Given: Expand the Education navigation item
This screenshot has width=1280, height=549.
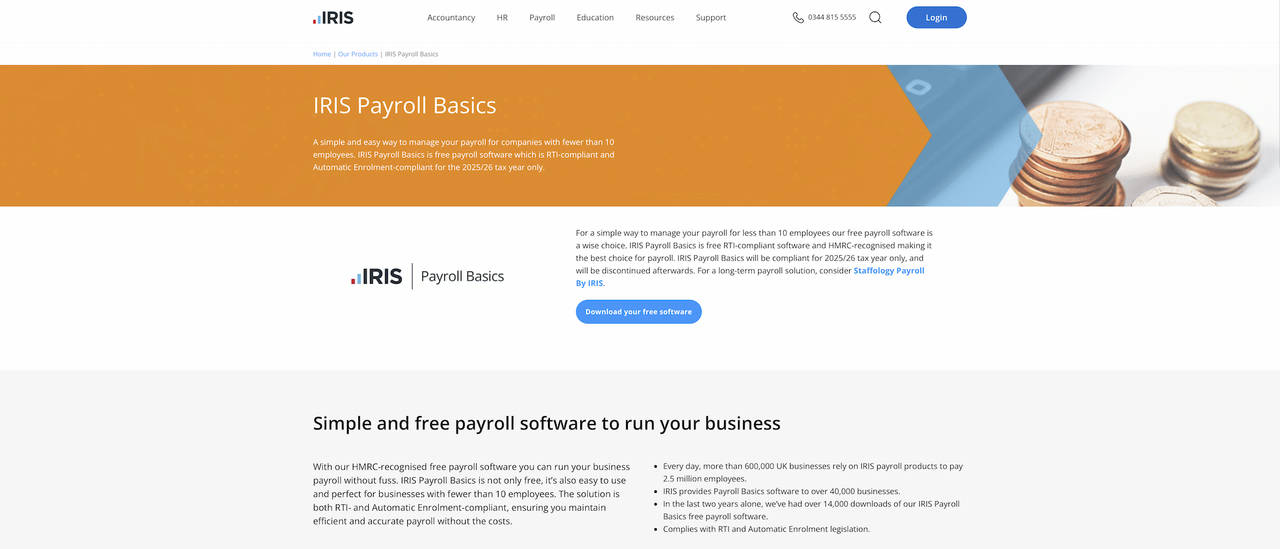Looking at the screenshot, I should click(x=595, y=18).
